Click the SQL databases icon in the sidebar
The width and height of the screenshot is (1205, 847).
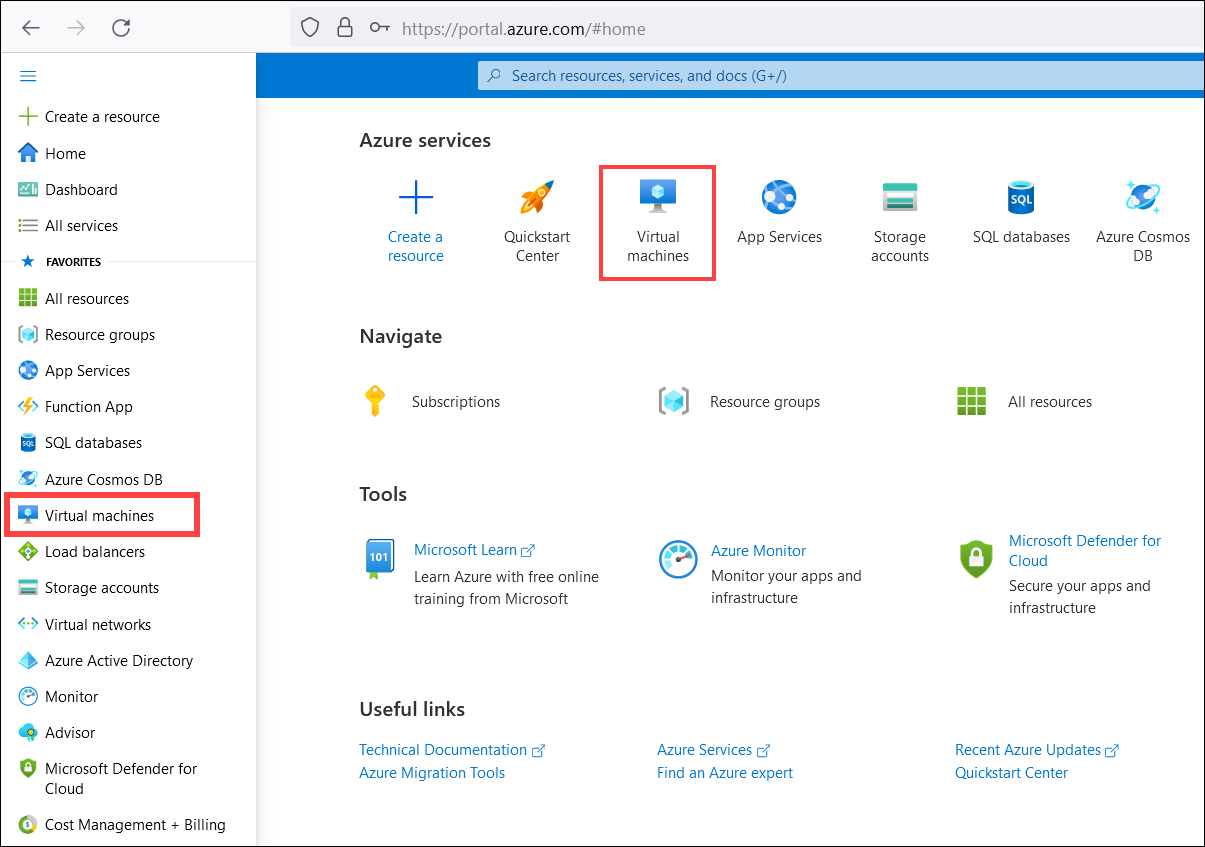pyautogui.click(x=28, y=443)
